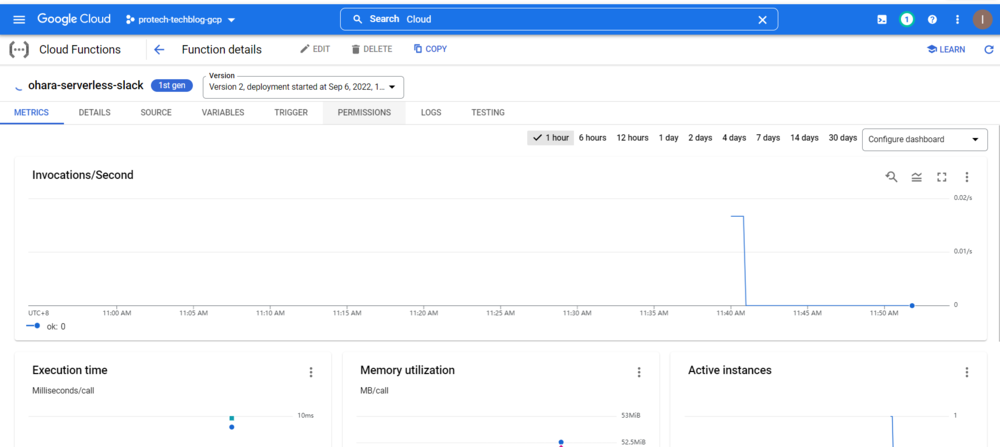The image size is (1000, 447).
Task: Refresh the function details page
Action: 988,49
